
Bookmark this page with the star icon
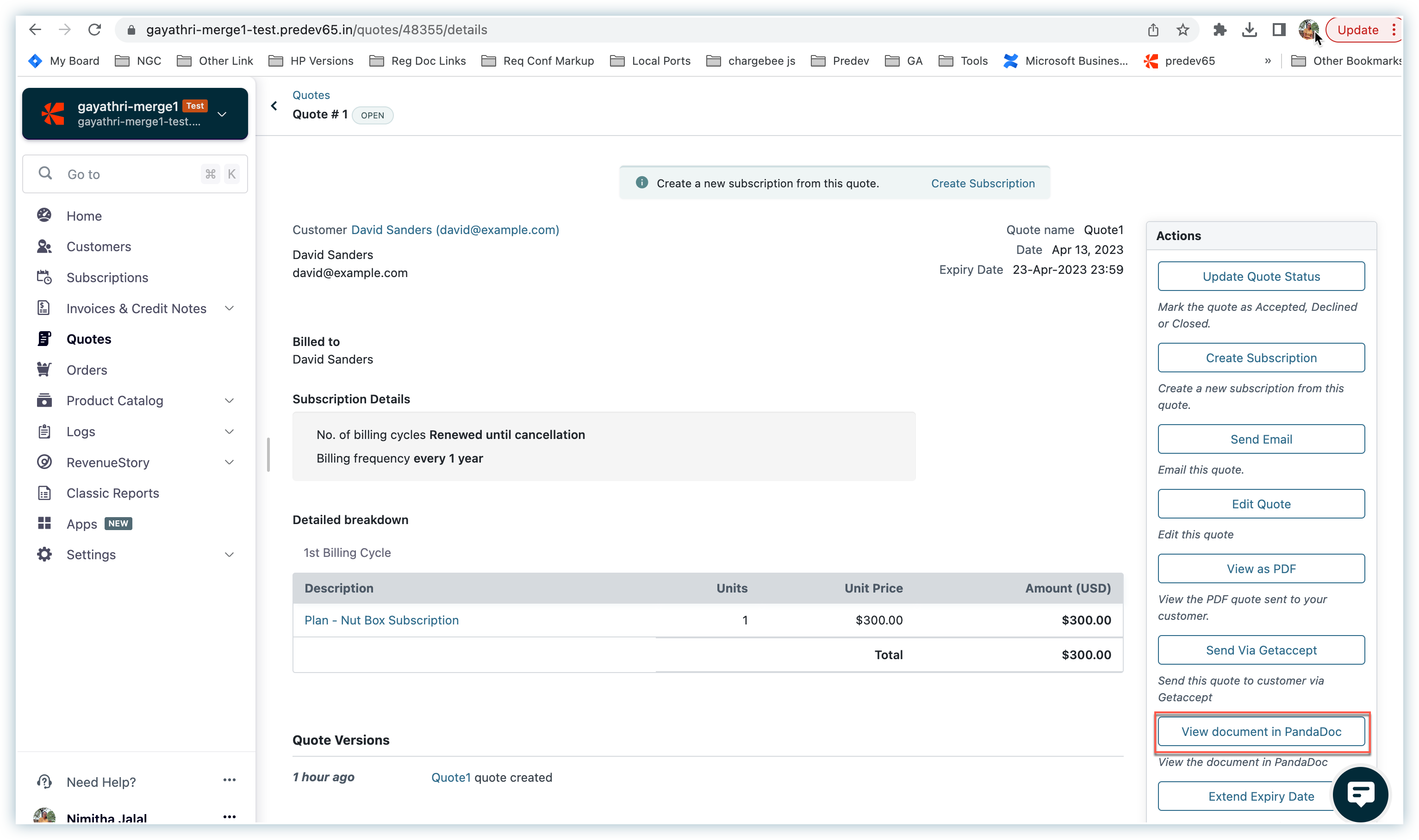[1183, 30]
